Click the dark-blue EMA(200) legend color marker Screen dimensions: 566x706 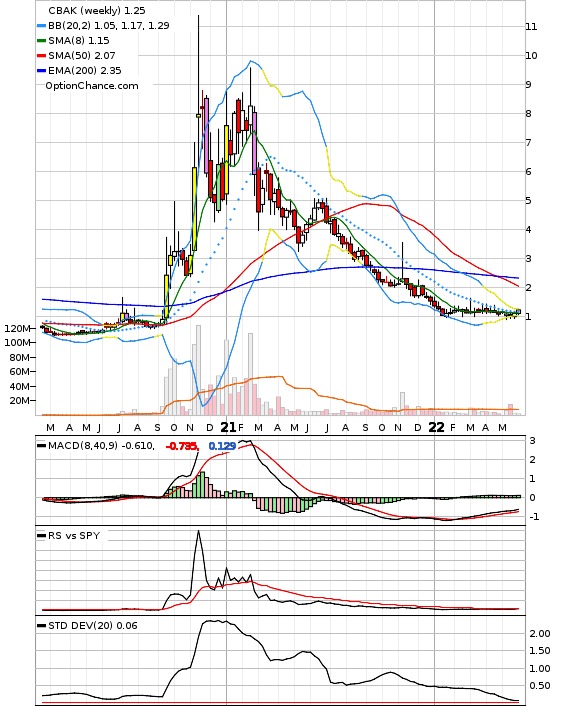pos(41,71)
